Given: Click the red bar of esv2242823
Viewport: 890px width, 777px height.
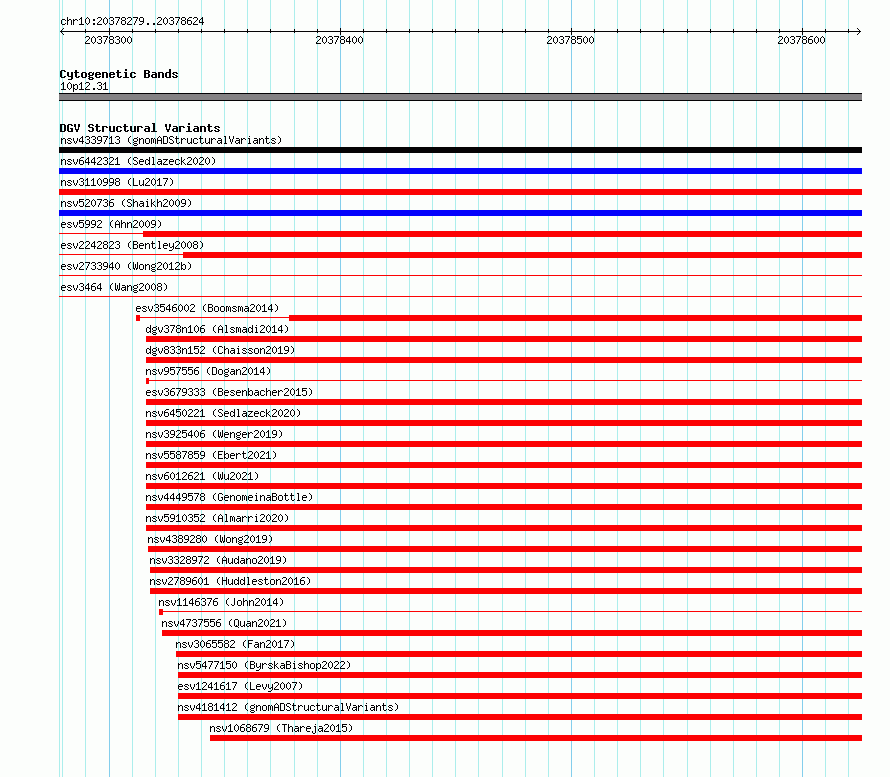Looking at the screenshot, I should pyautogui.click(x=522, y=255).
